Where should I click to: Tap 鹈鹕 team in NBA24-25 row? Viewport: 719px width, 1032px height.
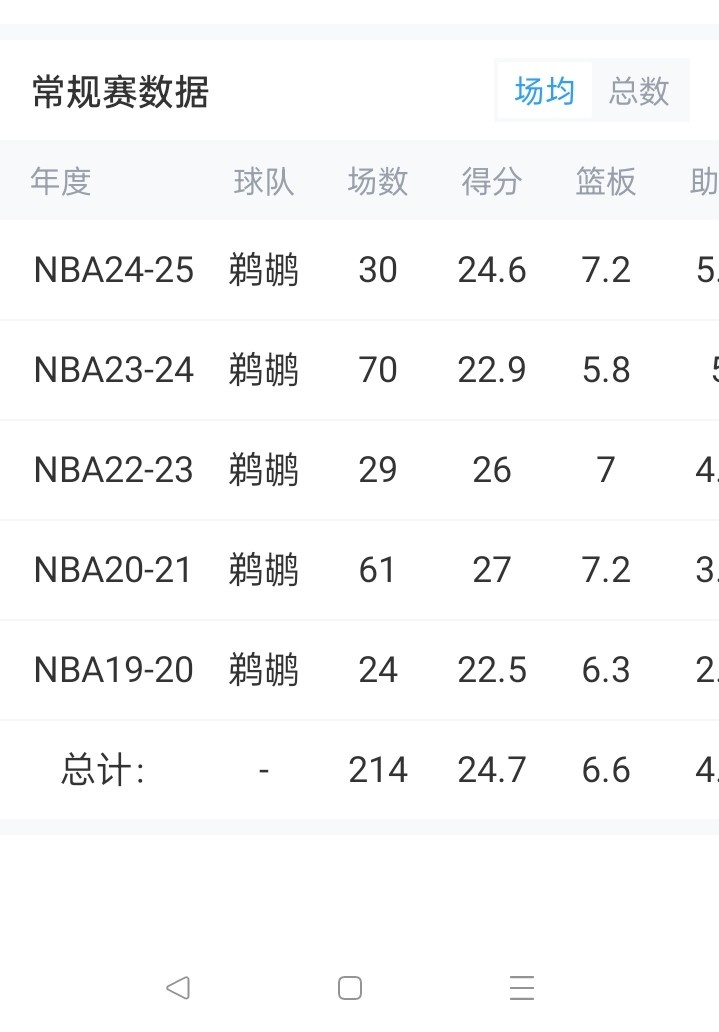(263, 270)
